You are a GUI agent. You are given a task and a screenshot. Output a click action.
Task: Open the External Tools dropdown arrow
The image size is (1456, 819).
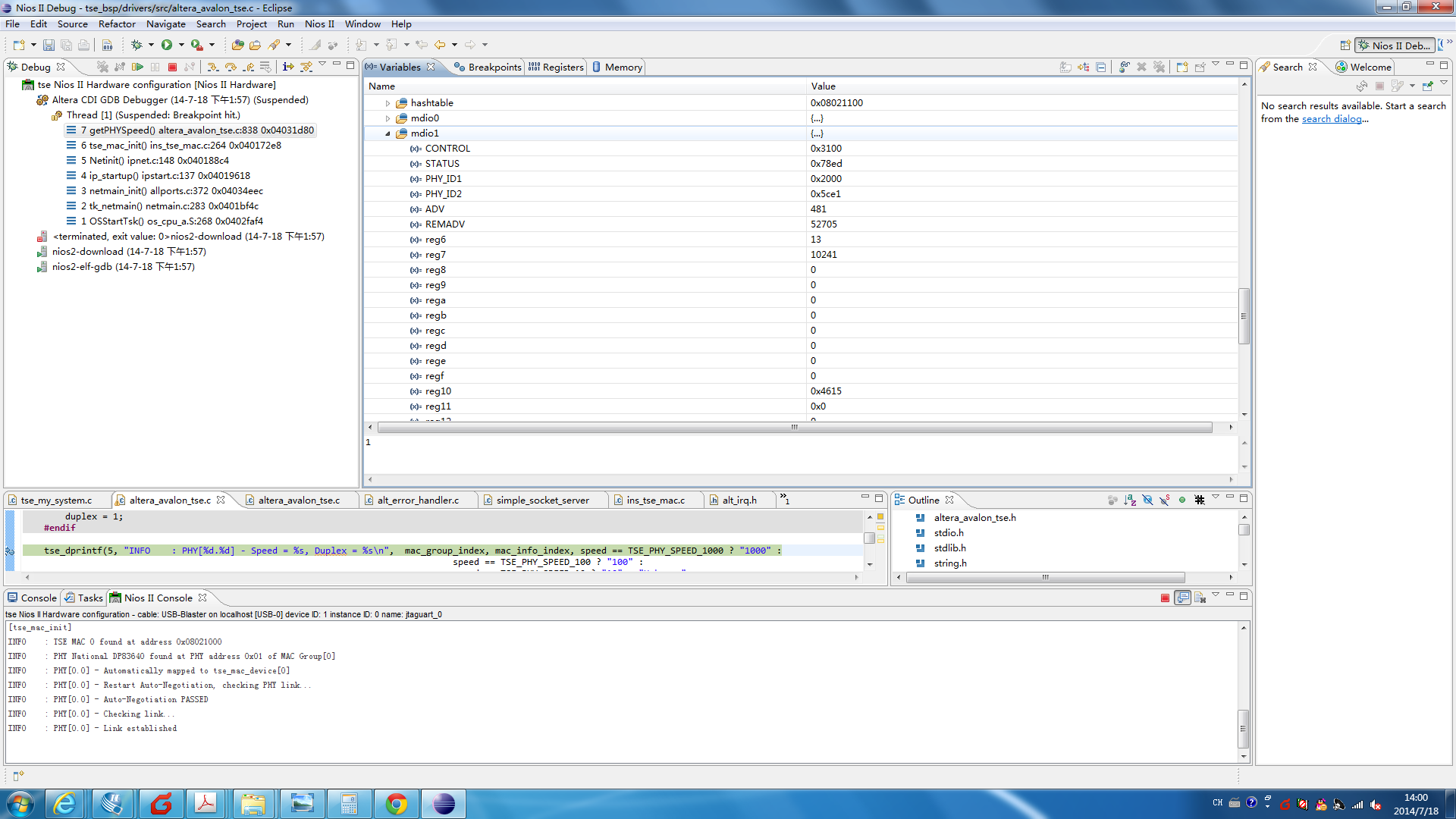point(212,45)
